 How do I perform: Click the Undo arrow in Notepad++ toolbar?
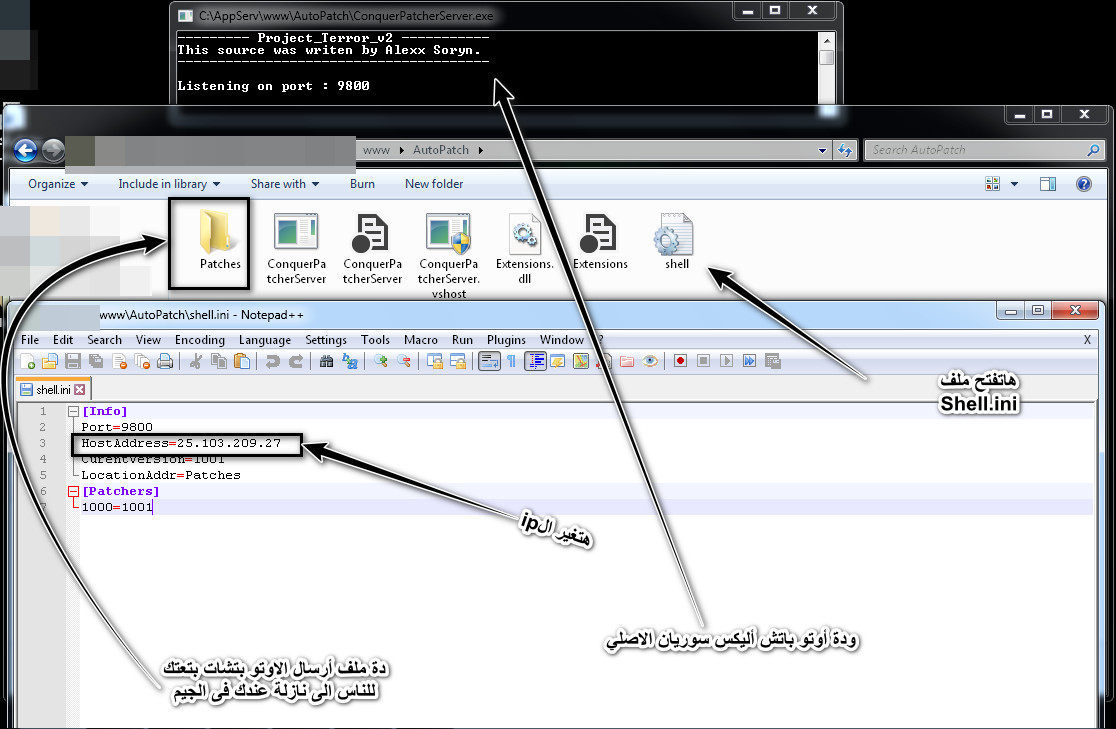271,362
